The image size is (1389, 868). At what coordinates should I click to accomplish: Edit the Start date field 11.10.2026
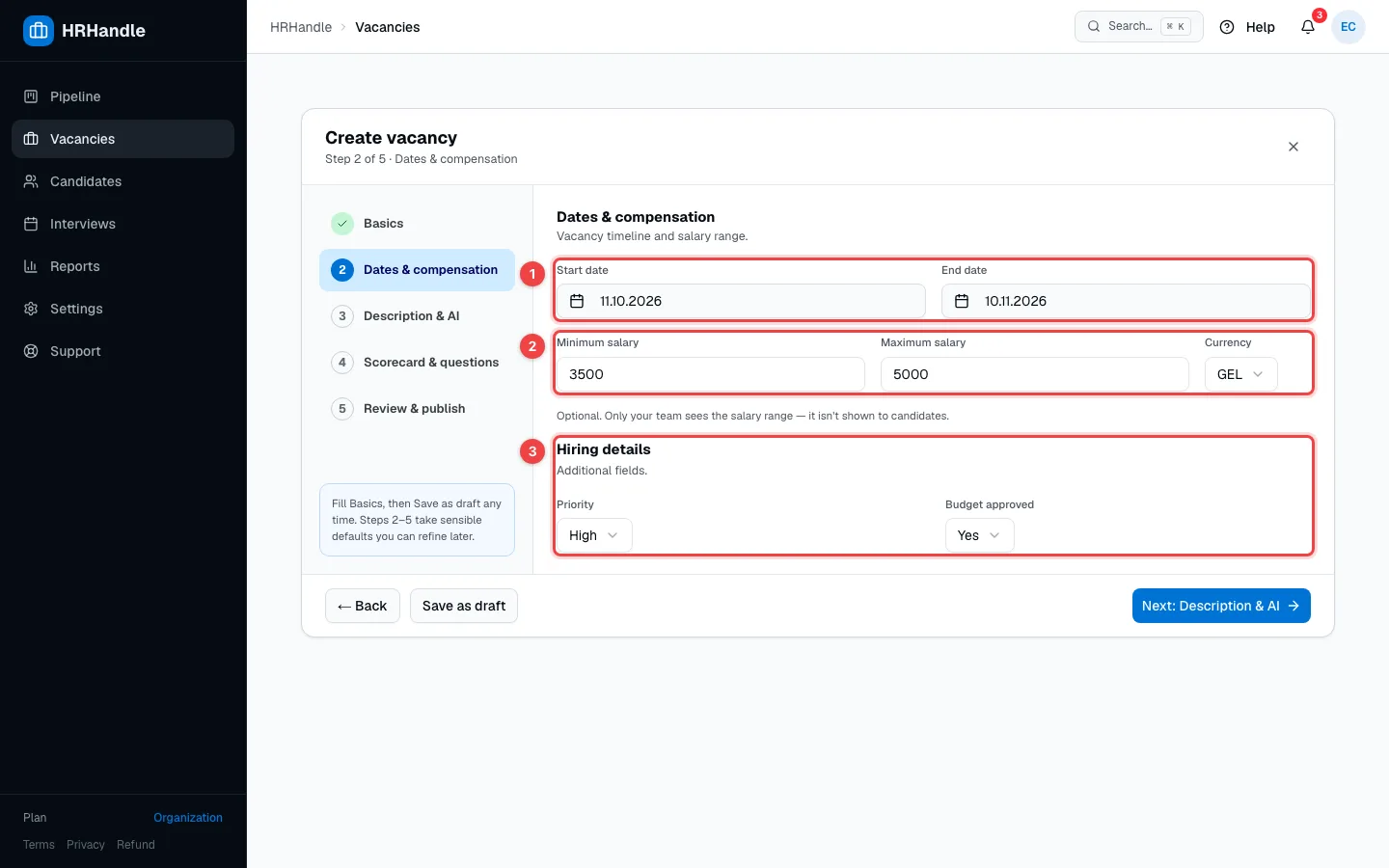click(741, 301)
